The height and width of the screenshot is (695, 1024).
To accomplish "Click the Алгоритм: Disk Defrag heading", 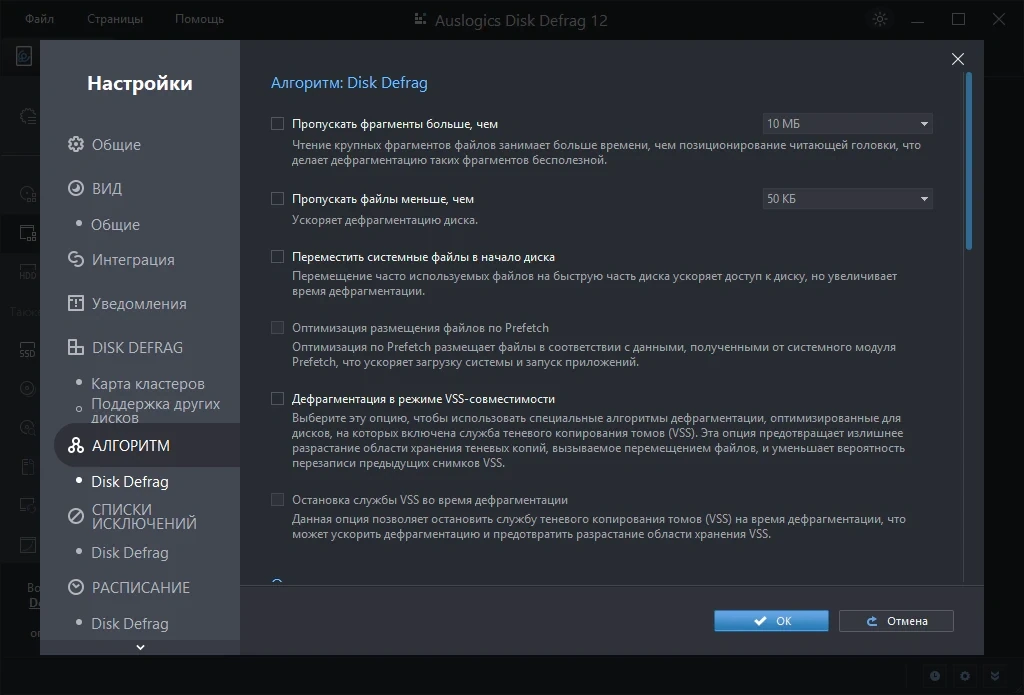I will 349,83.
